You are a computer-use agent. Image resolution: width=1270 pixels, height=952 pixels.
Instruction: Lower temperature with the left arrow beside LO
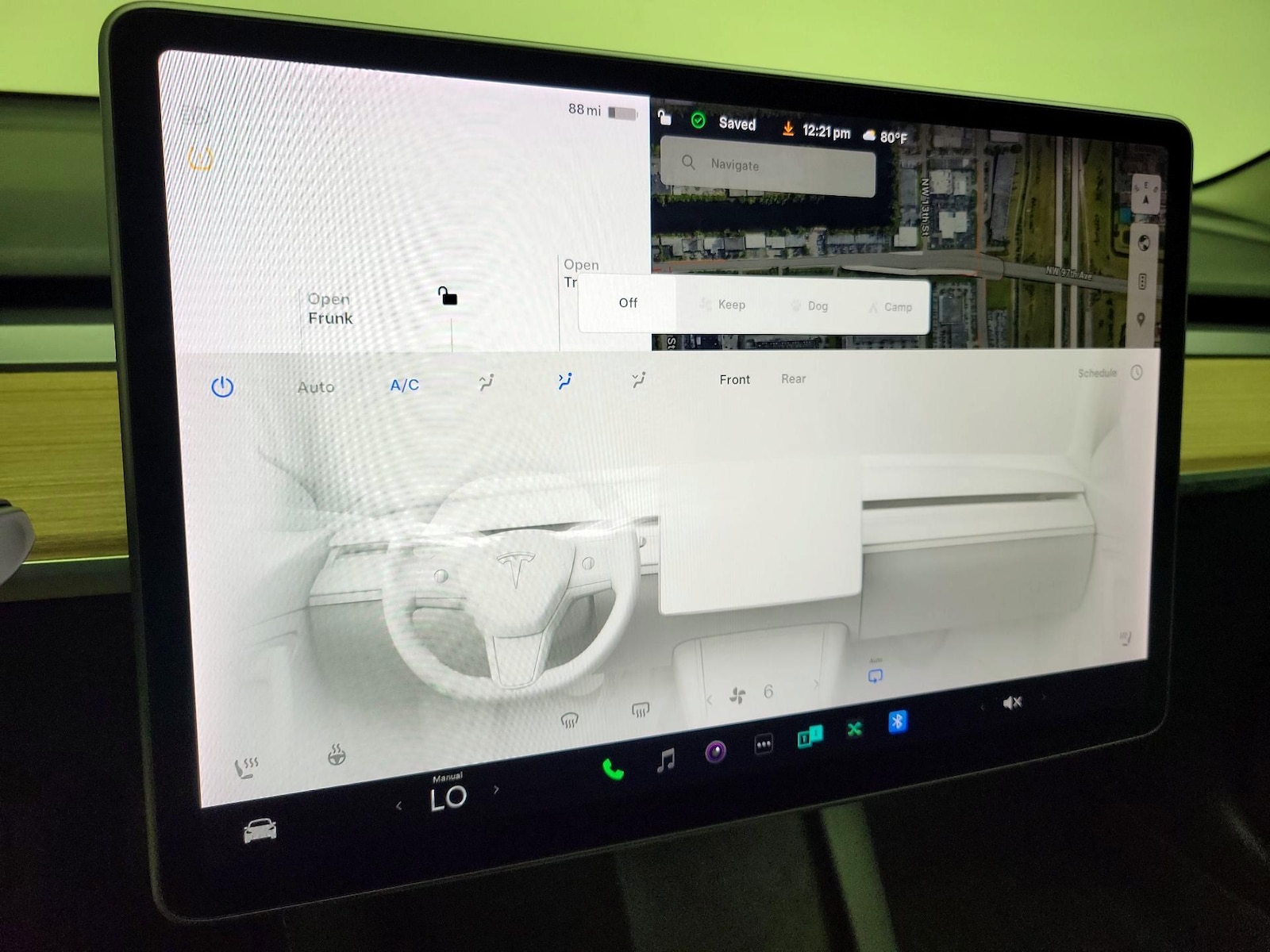398,806
